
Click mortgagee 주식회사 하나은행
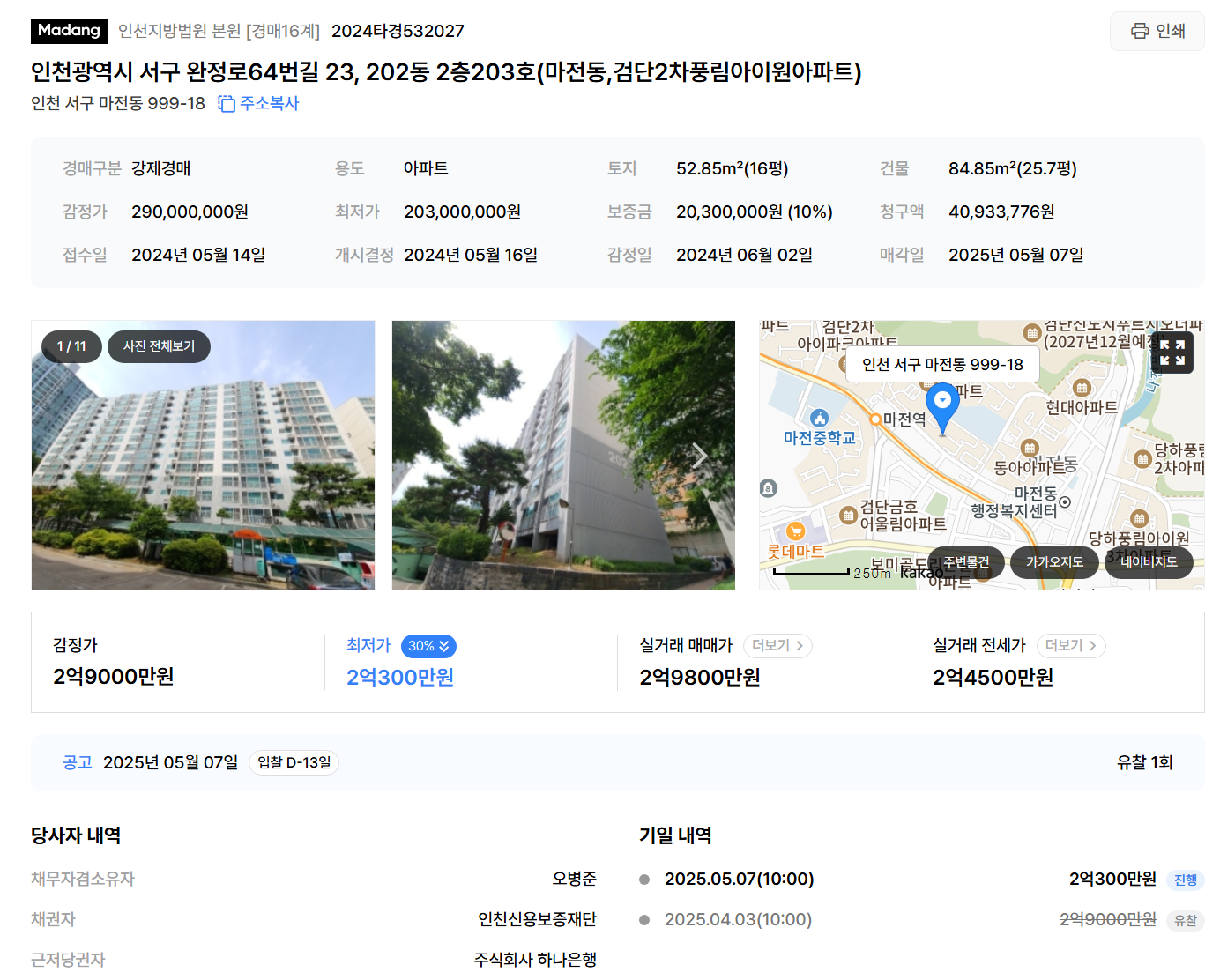tap(535, 960)
